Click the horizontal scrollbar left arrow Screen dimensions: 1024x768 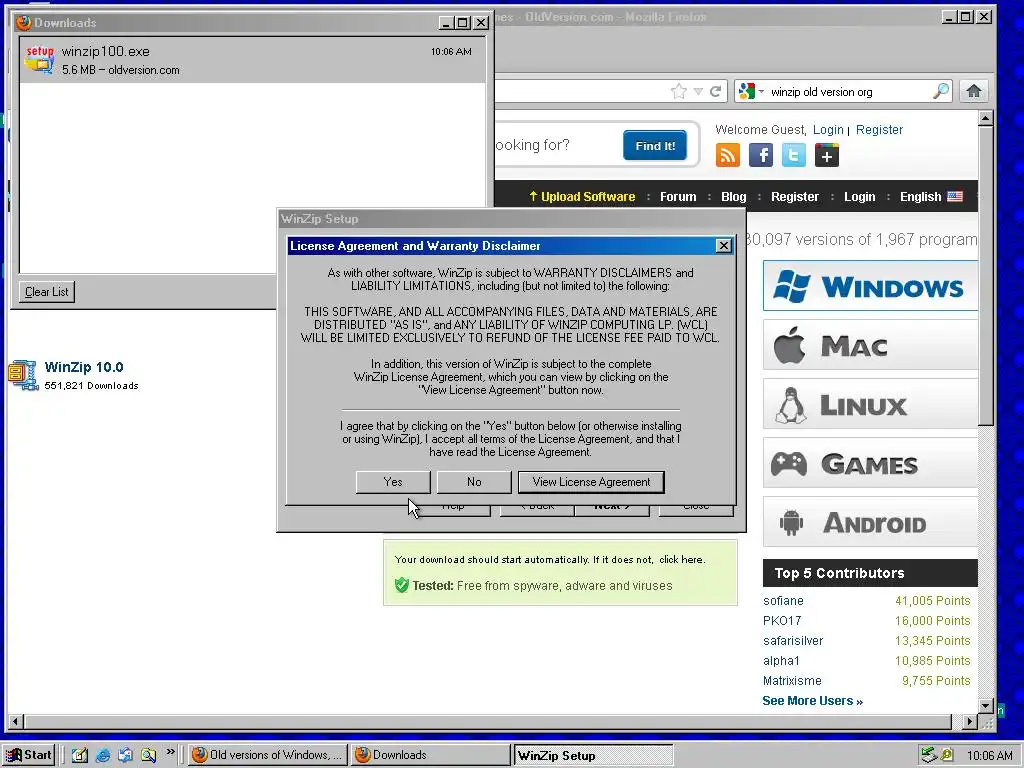[16, 722]
